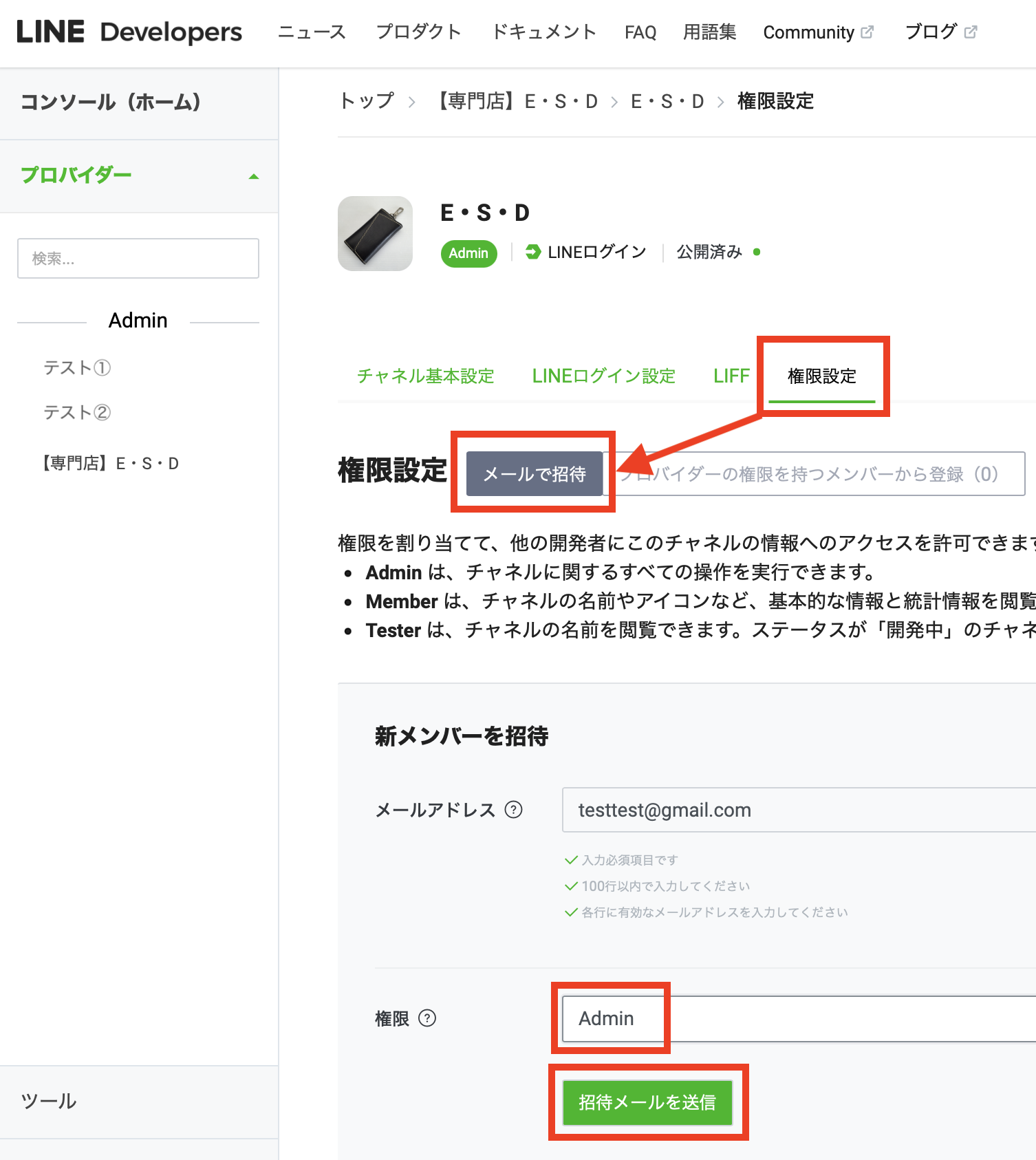Click the green Admin role badge
This screenshot has width=1036, height=1160.
point(468,253)
